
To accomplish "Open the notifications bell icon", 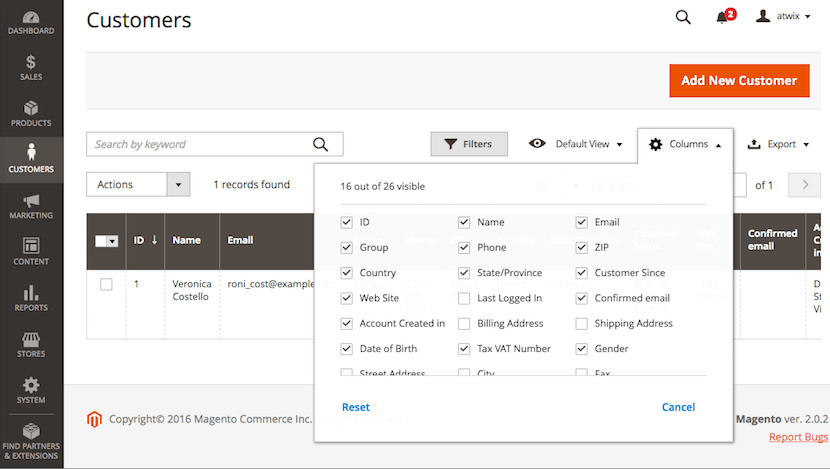I will 722,17.
